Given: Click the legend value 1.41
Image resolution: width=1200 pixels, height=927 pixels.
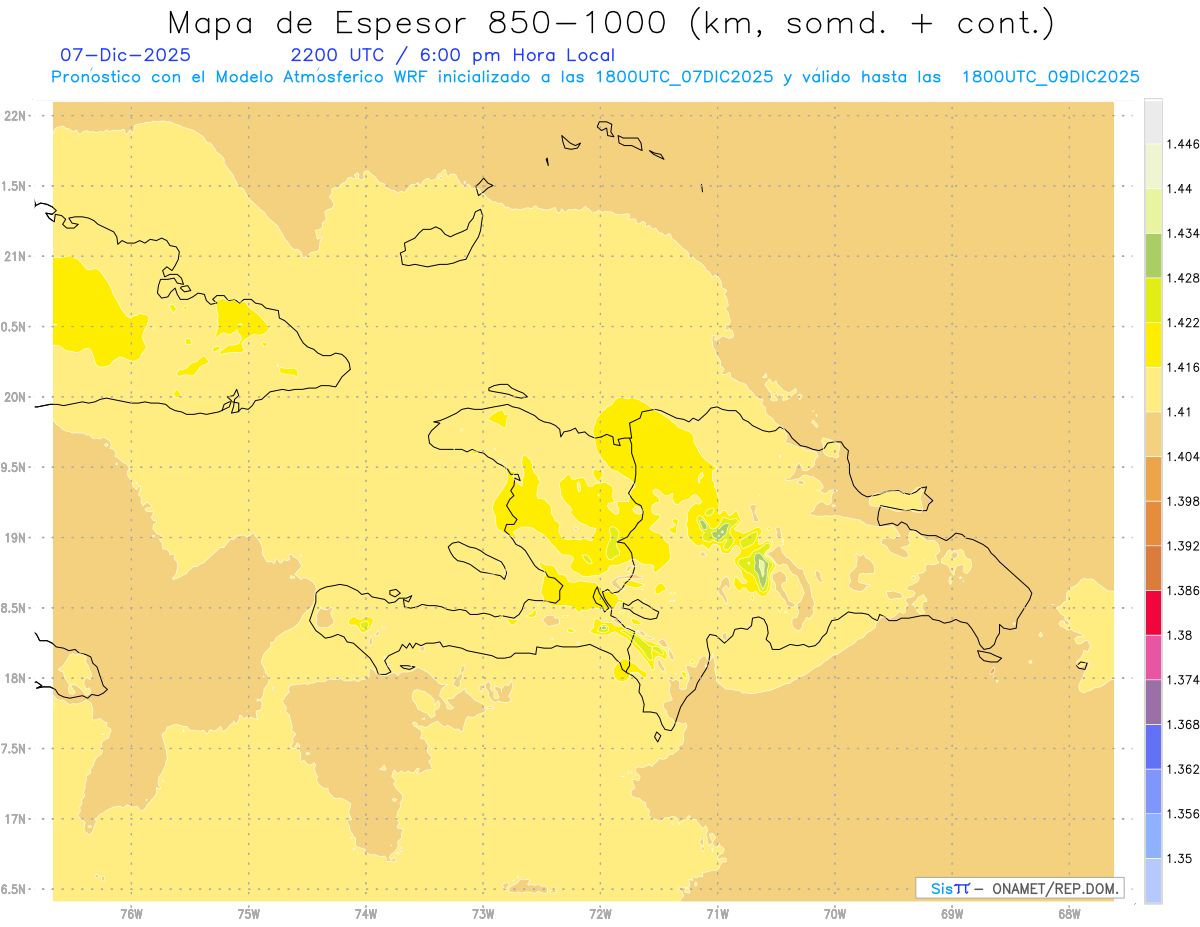Looking at the screenshot, I should pos(1180,412).
